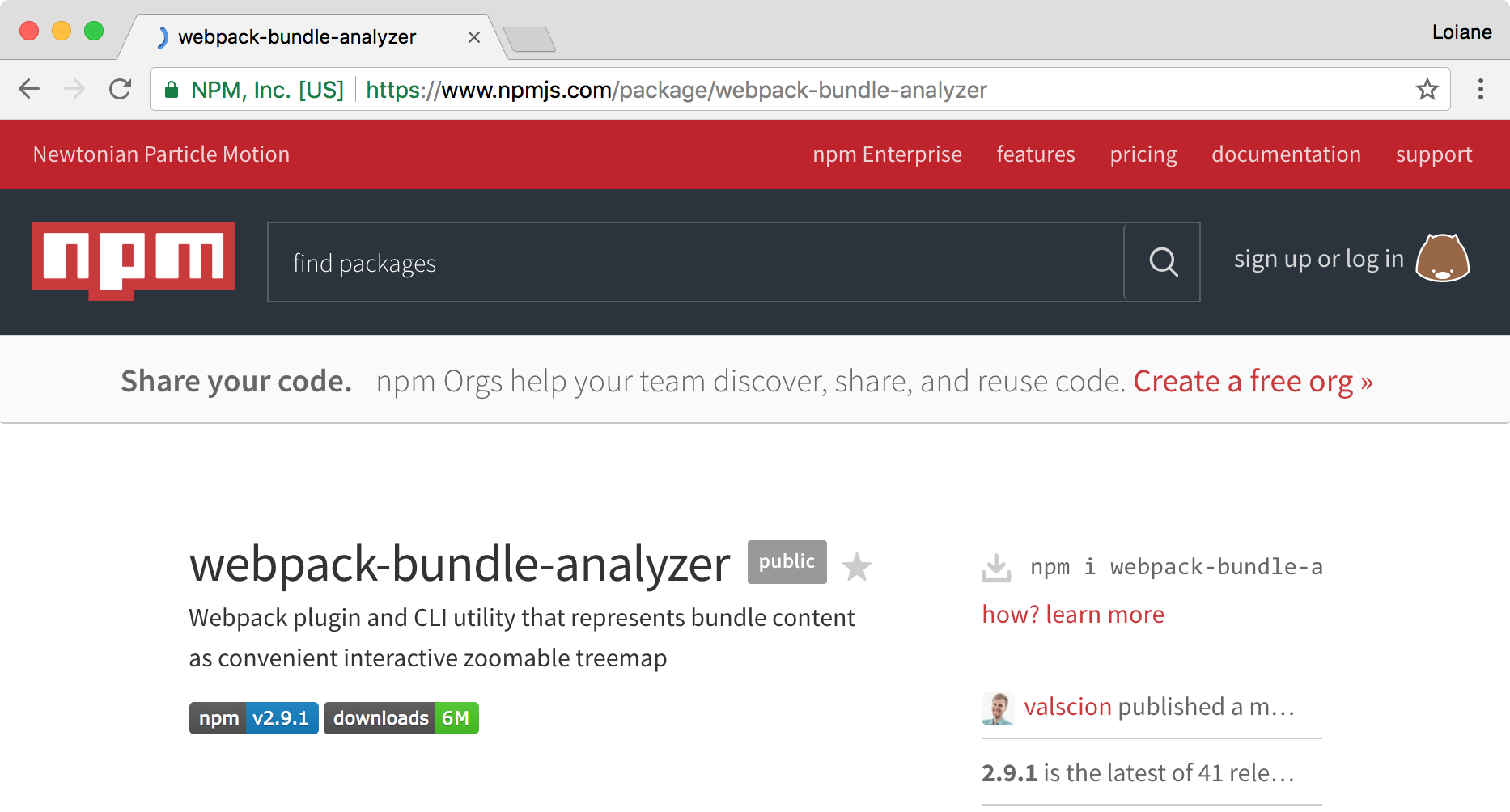Open the Chrome three-dot menu
Screen dimensions: 1510x812
pos(1481,89)
